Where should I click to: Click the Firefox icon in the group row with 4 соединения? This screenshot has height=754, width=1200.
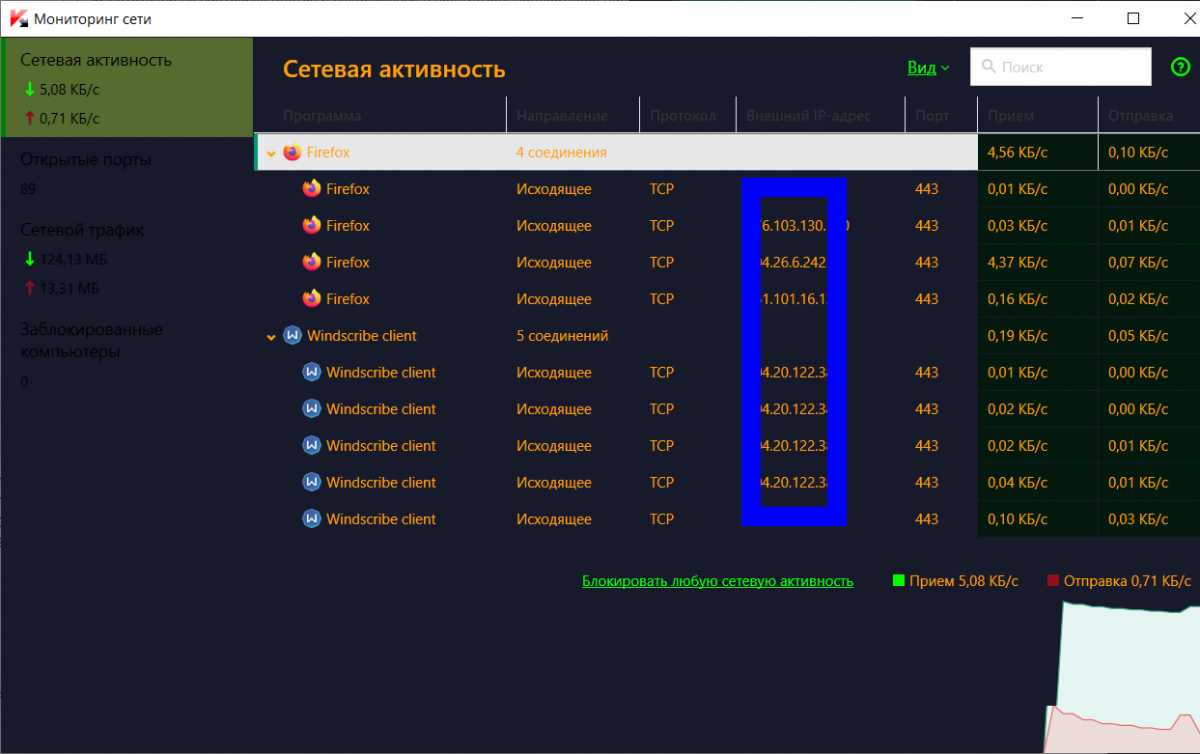pos(292,152)
